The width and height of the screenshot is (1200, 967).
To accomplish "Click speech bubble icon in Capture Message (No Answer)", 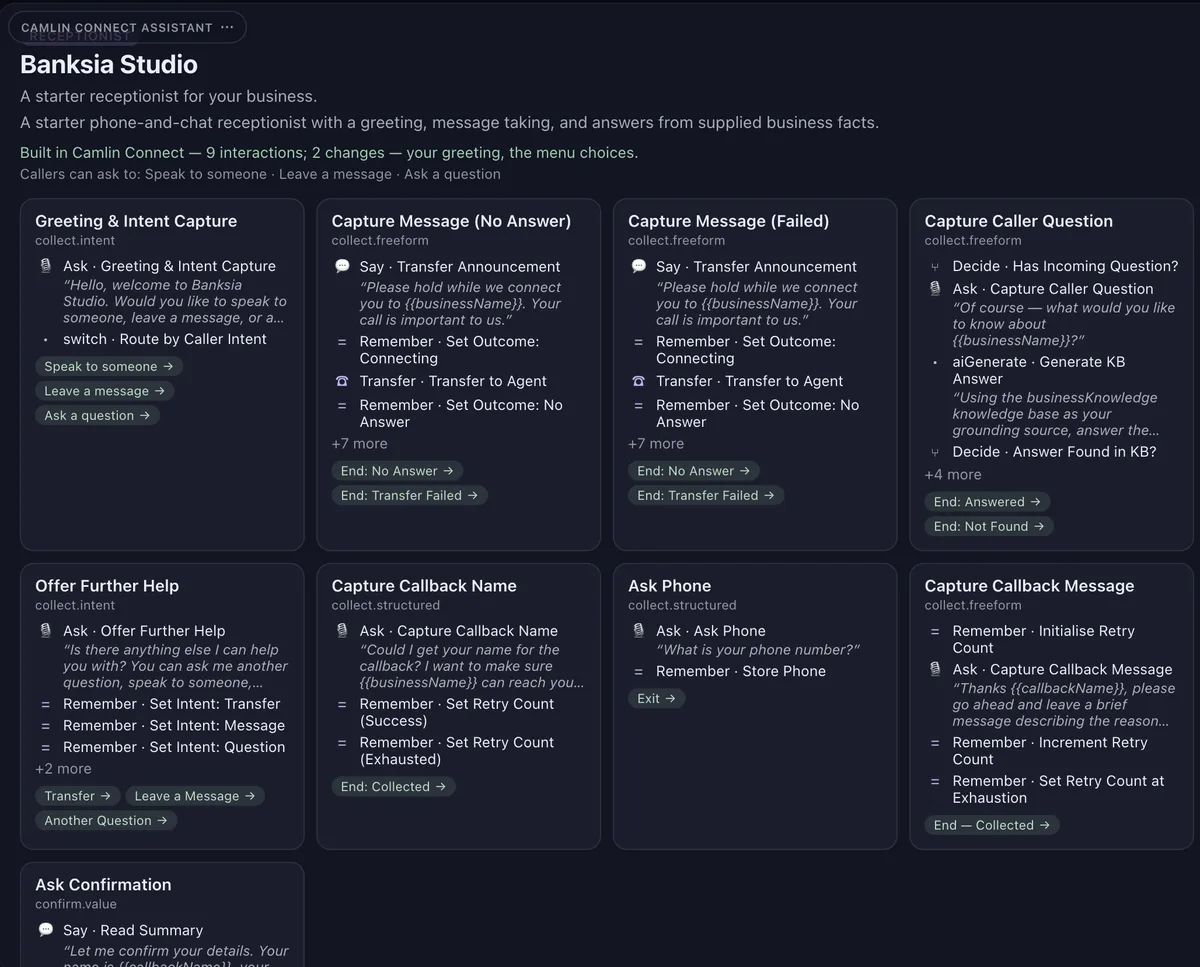I will [x=342, y=267].
